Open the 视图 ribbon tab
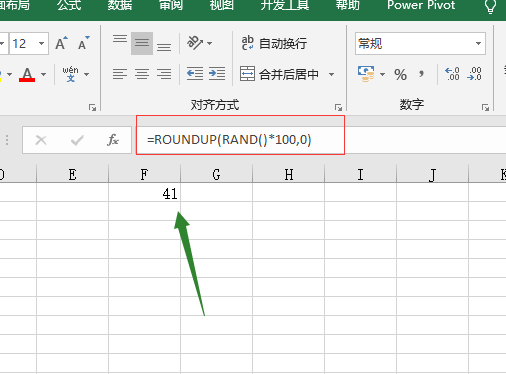The image size is (506, 374). [x=222, y=5]
